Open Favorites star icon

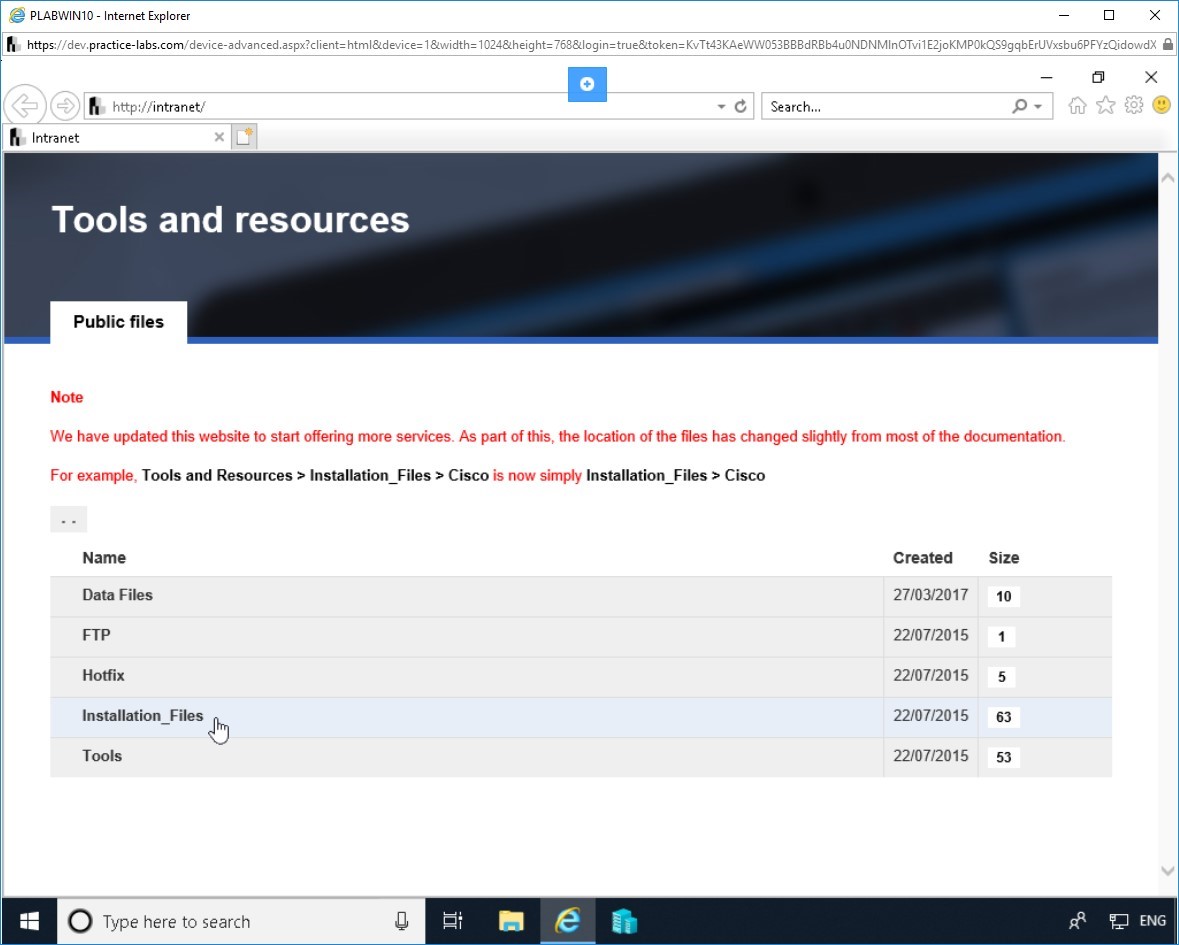coord(1105,105)
